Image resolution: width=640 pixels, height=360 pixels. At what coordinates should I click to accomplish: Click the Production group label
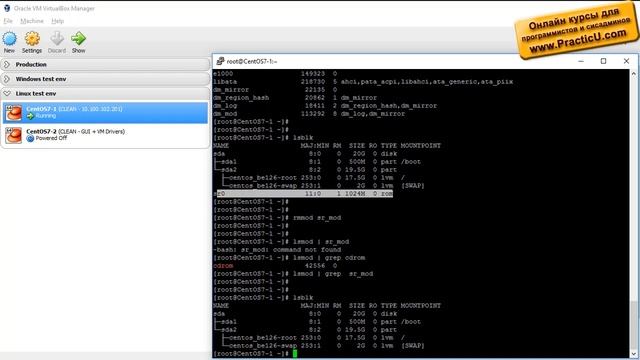click(x=31, y=64)
